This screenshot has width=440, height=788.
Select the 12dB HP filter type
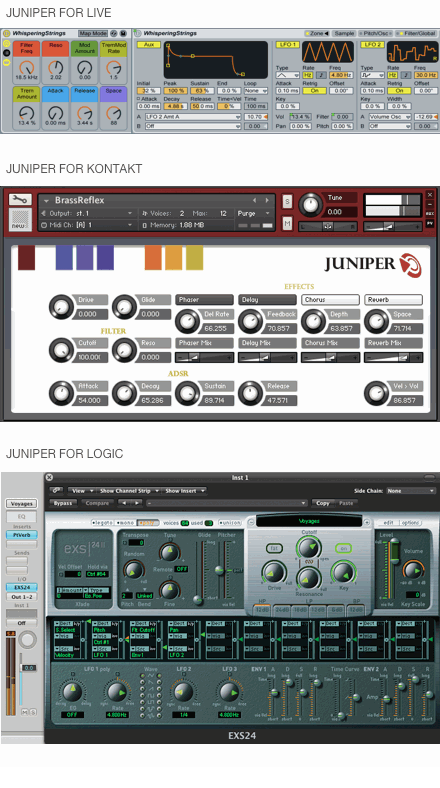pyautogui.click(x=262, y=609)
